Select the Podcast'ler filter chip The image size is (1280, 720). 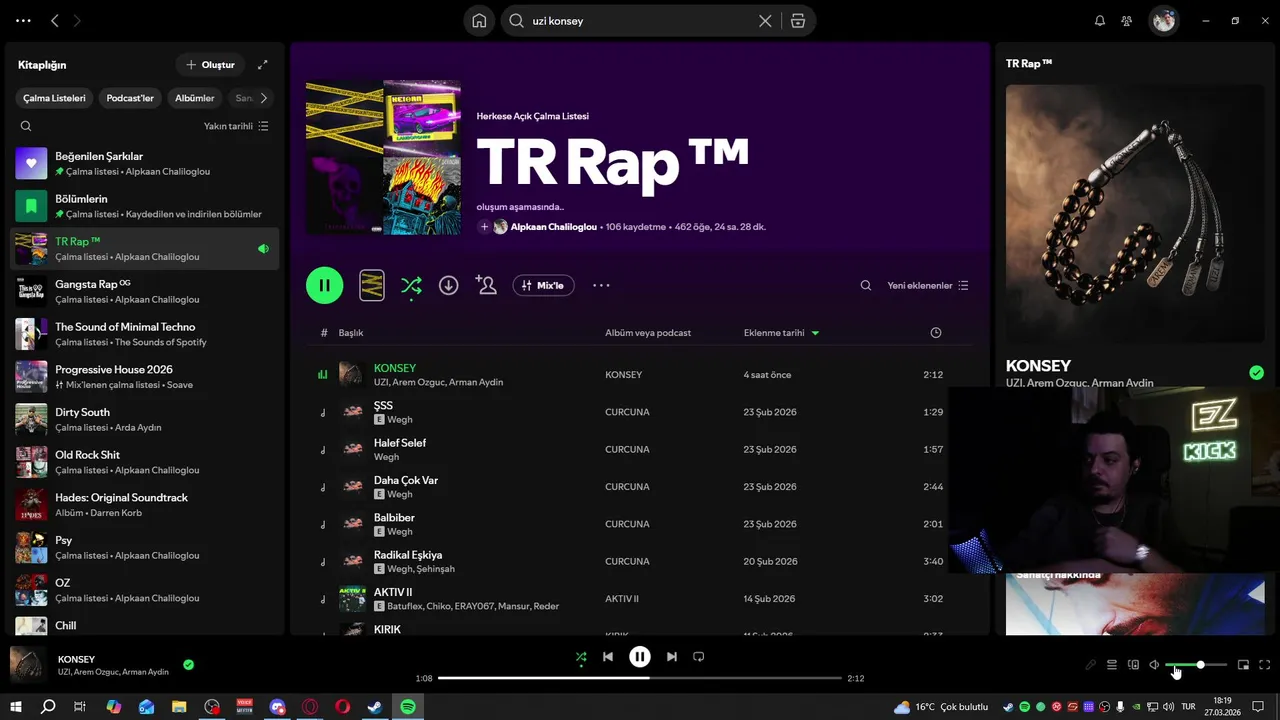click(x=130, y=98)
